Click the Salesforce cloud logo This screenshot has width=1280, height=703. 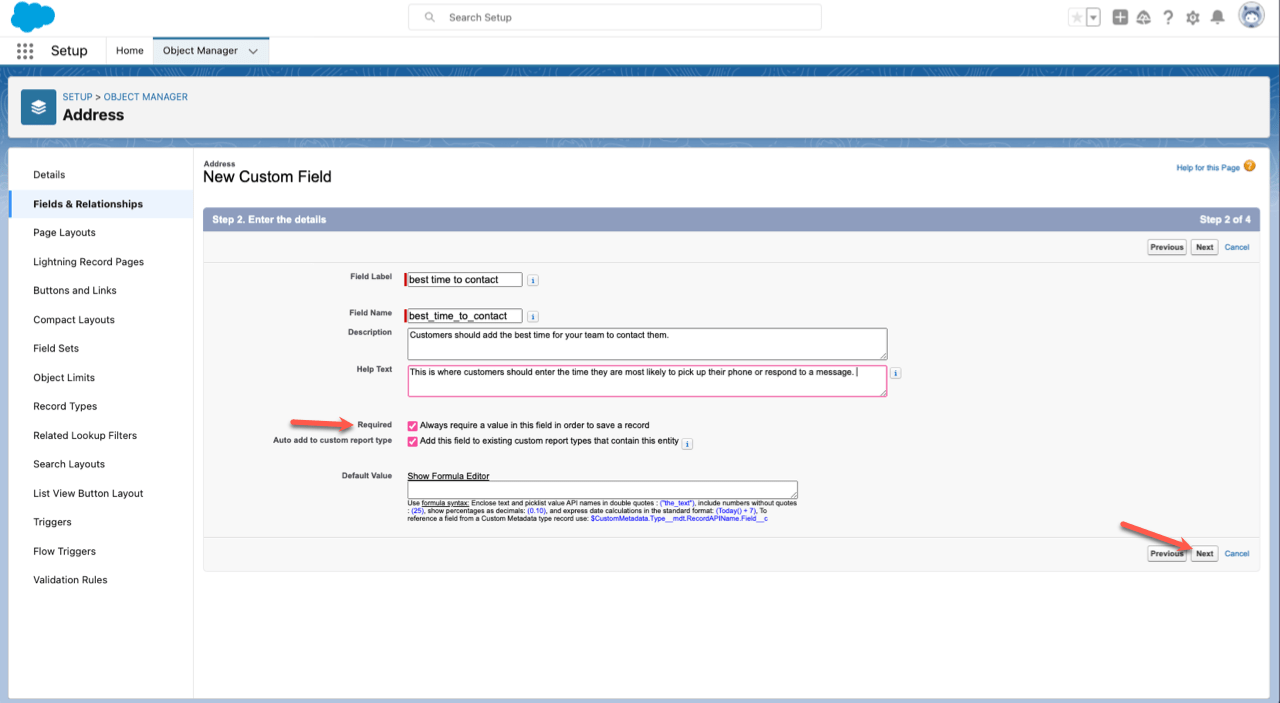pyautogui.click(x=33, y=17)
